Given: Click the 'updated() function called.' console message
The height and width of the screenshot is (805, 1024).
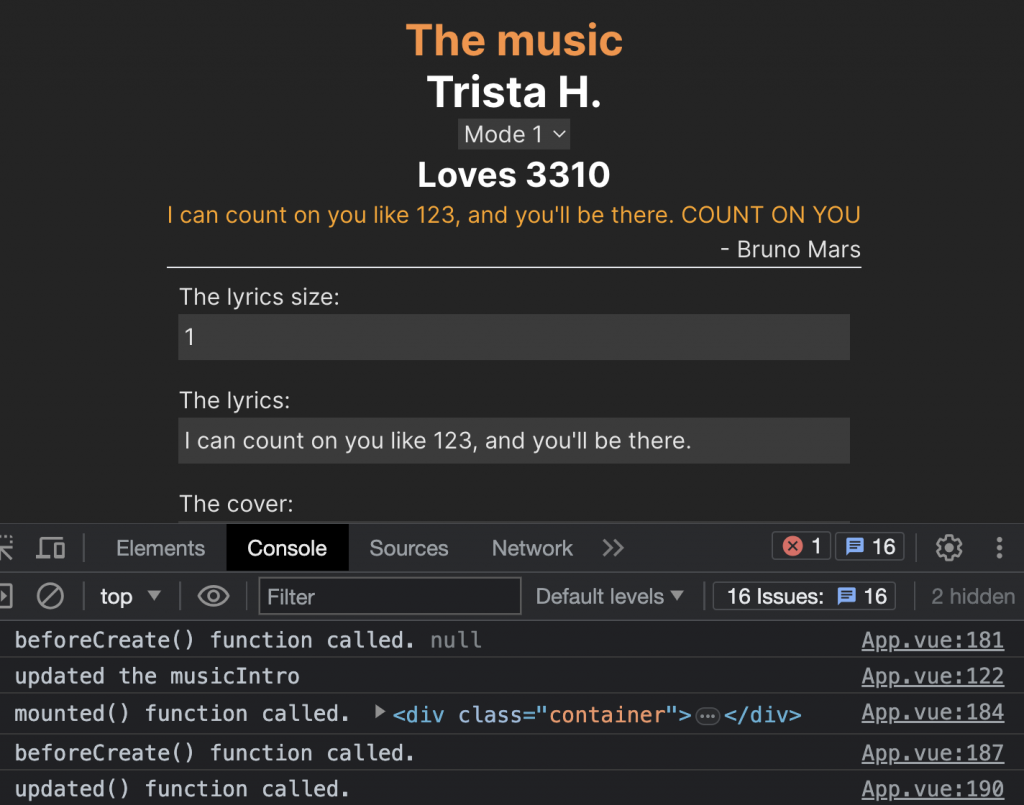Looking at the screenshot, I should pos(182,789).
